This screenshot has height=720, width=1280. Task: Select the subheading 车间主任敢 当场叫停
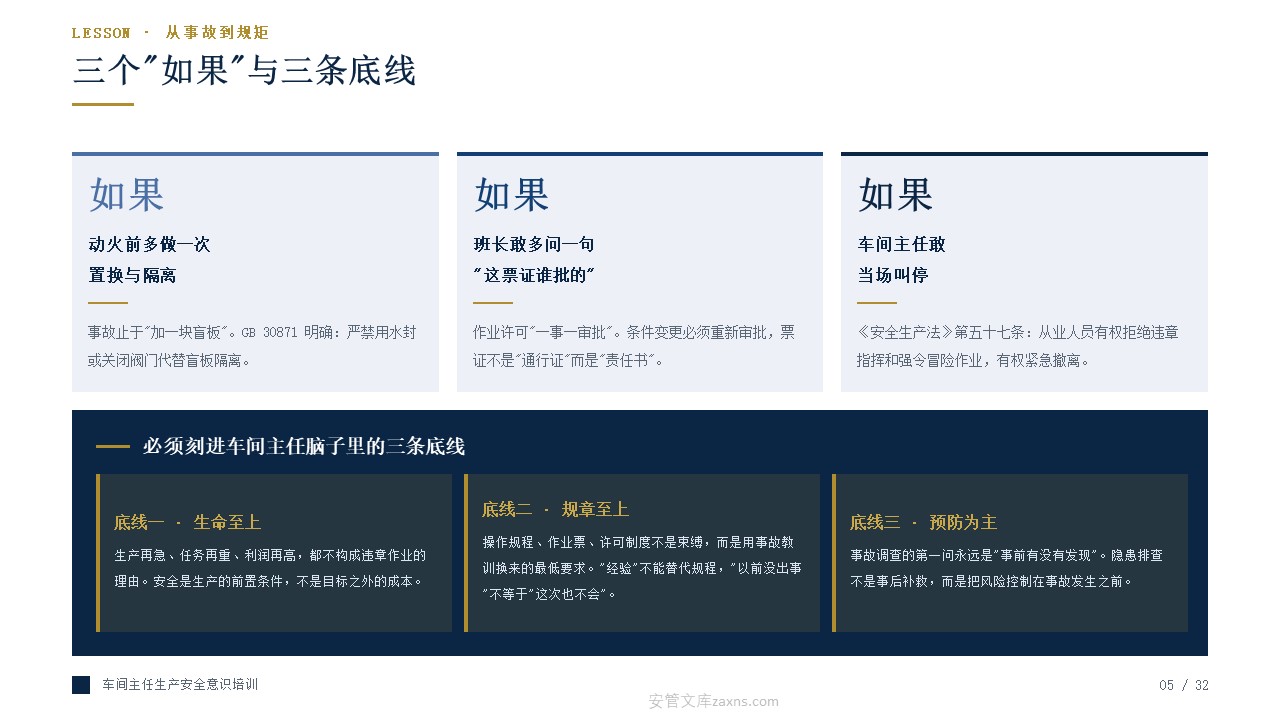tap(901, 260)
